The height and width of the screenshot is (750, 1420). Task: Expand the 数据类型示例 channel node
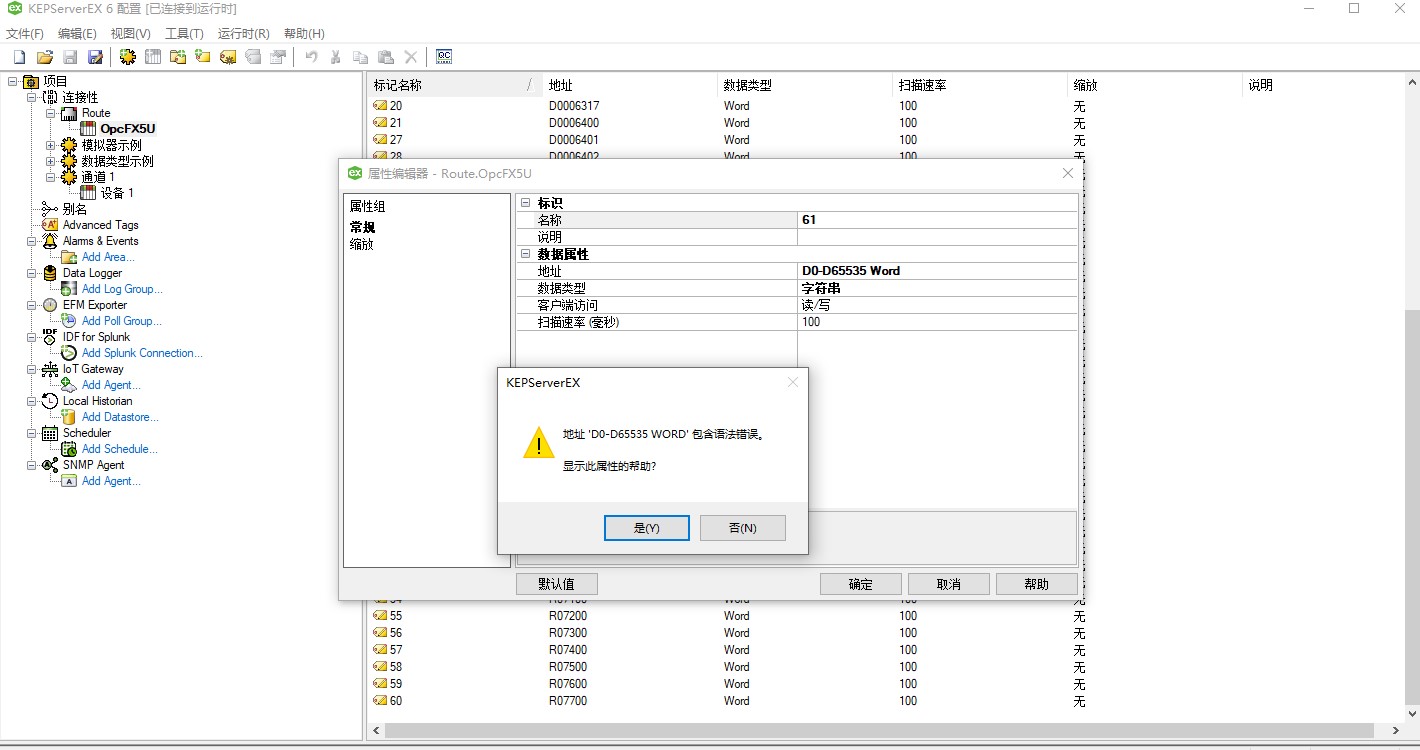[x=51, y=161]
